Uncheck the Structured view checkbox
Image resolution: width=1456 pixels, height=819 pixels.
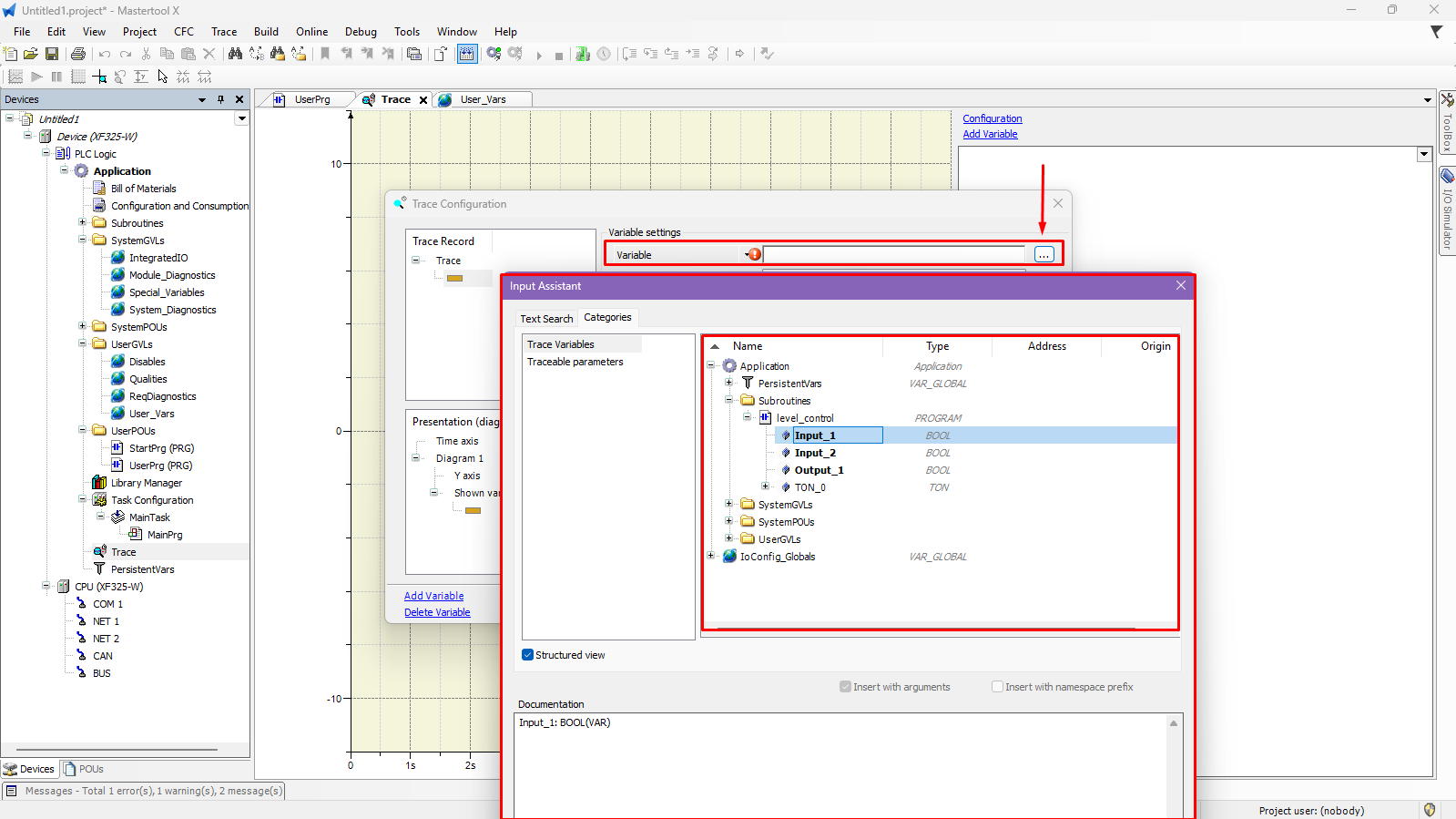click(x=527, y=655)
